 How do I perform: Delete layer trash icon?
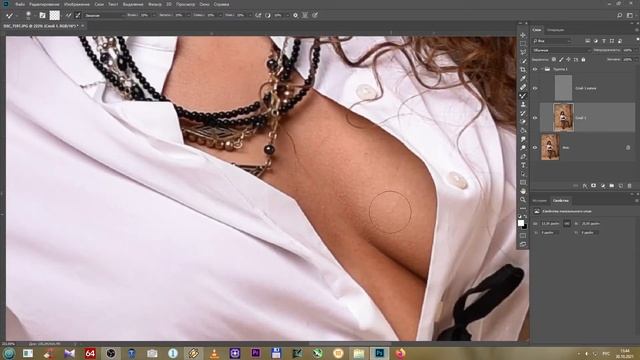(629, 186)
